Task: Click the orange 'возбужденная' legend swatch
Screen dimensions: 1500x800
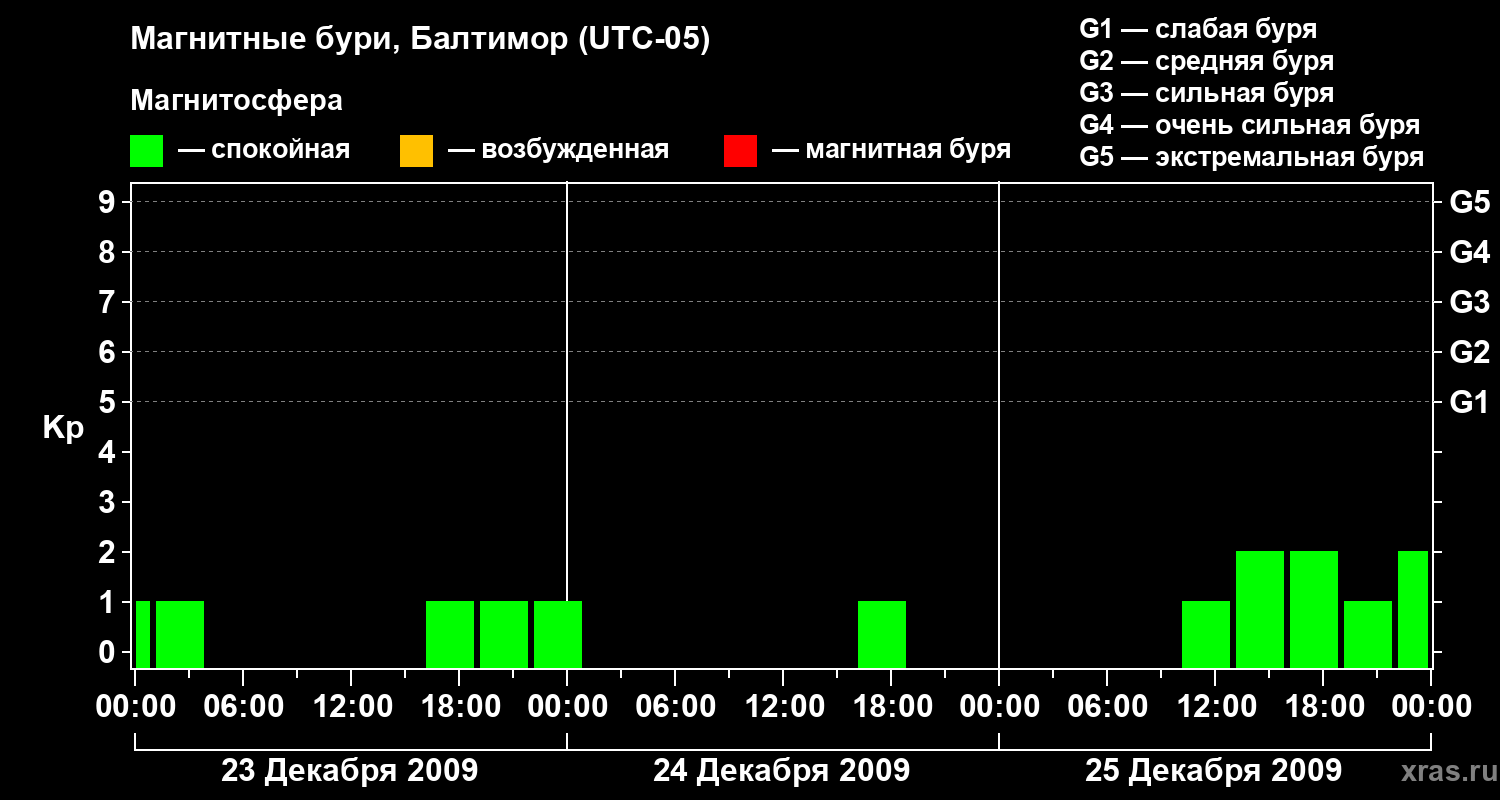Action: point(416,151)
